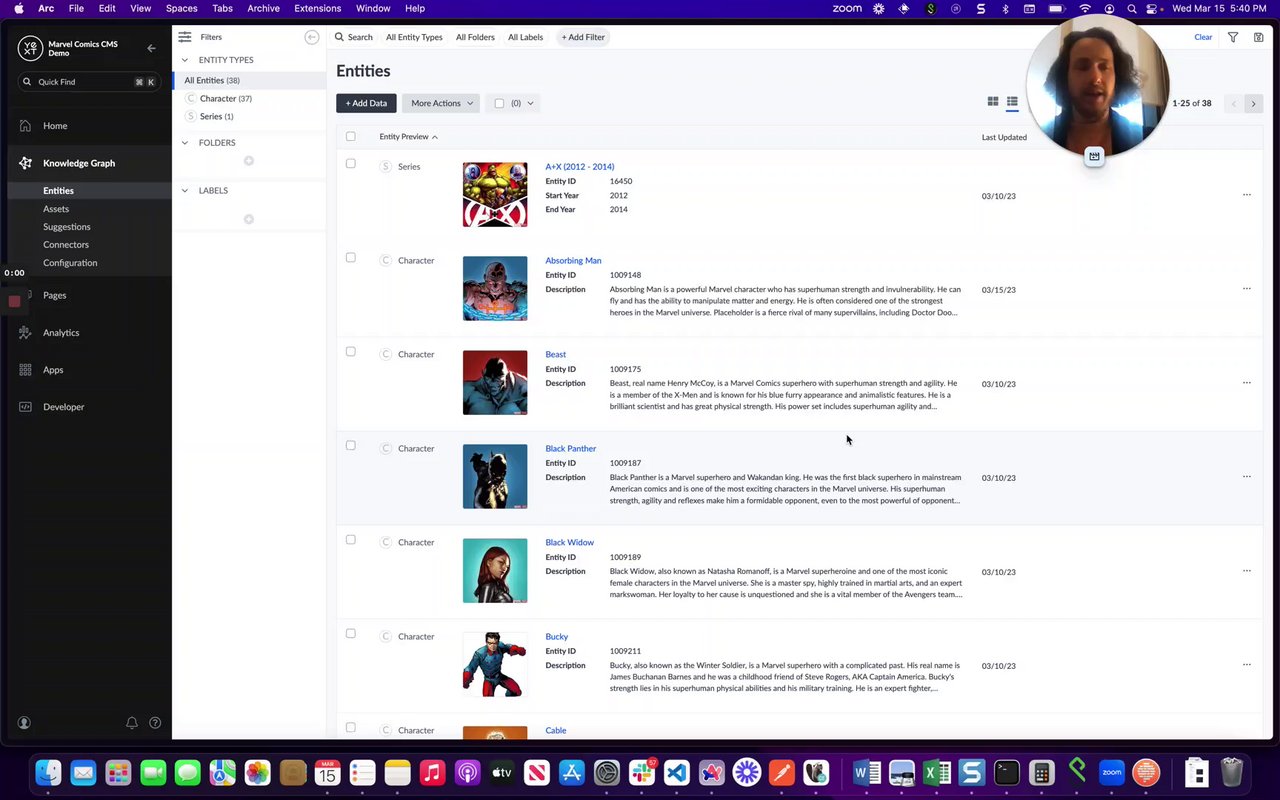Open the Absorbing Man entity link
This screenshot has width=1280, height=800.
coord(573,260)
